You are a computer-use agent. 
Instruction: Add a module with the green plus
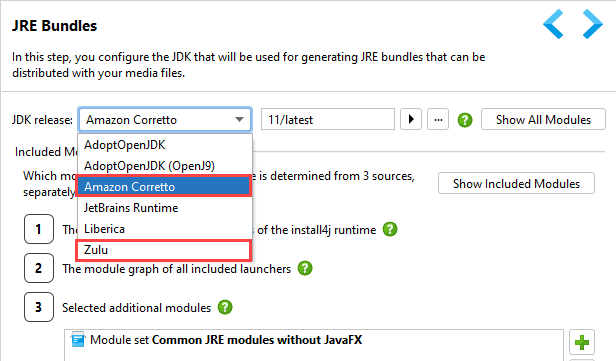tap(582, 342)
